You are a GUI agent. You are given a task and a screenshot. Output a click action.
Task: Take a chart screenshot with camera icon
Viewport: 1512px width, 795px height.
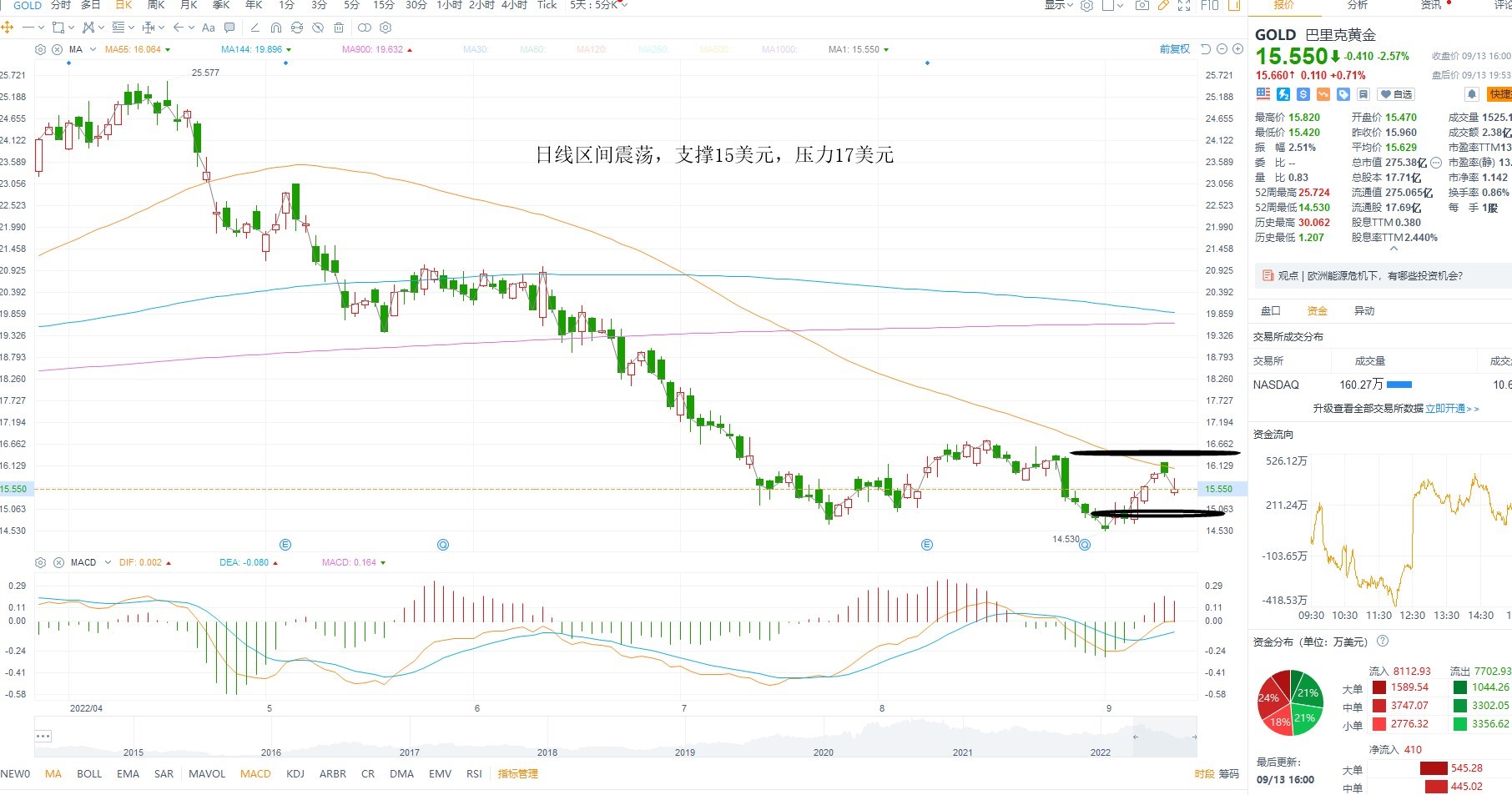click(x=1142, y=5)
